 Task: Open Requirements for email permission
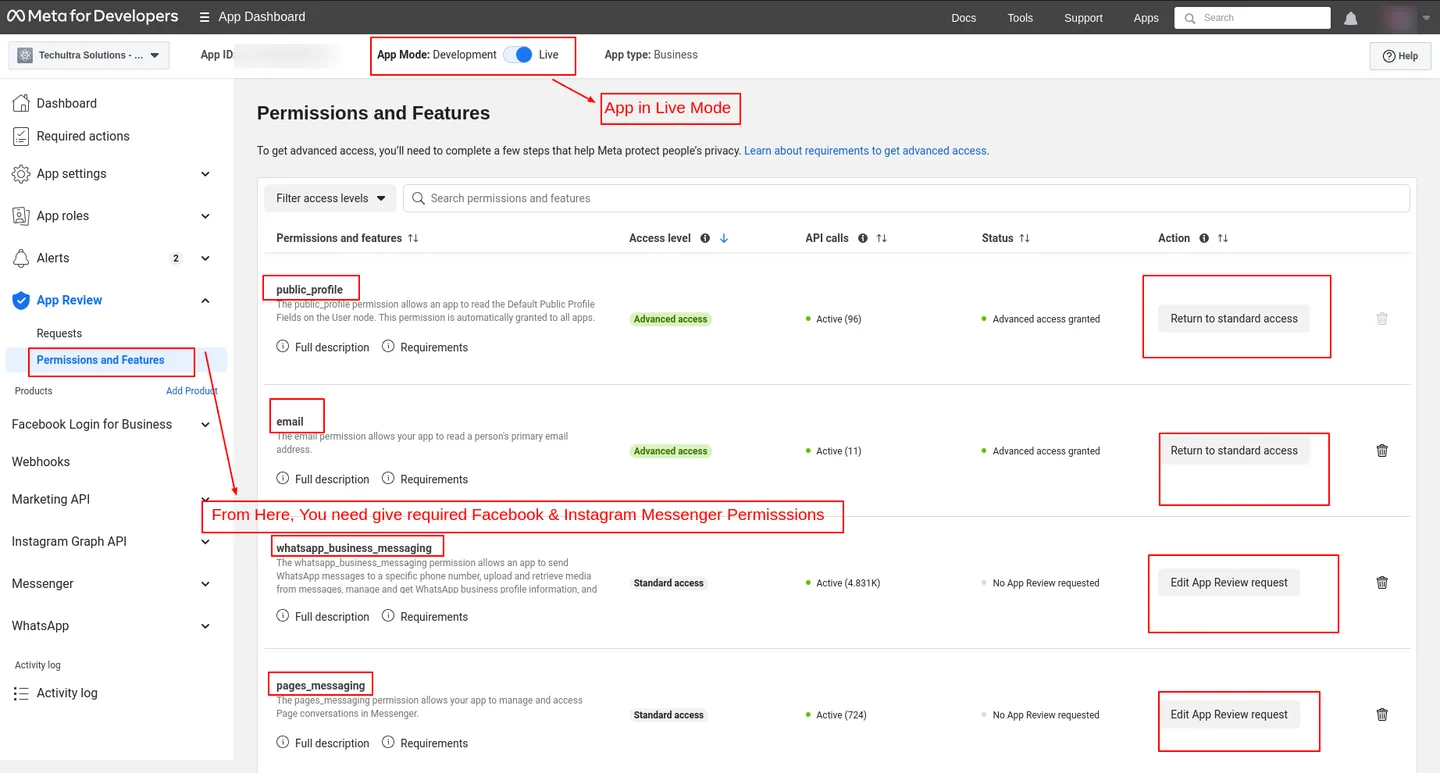[425, 479]
